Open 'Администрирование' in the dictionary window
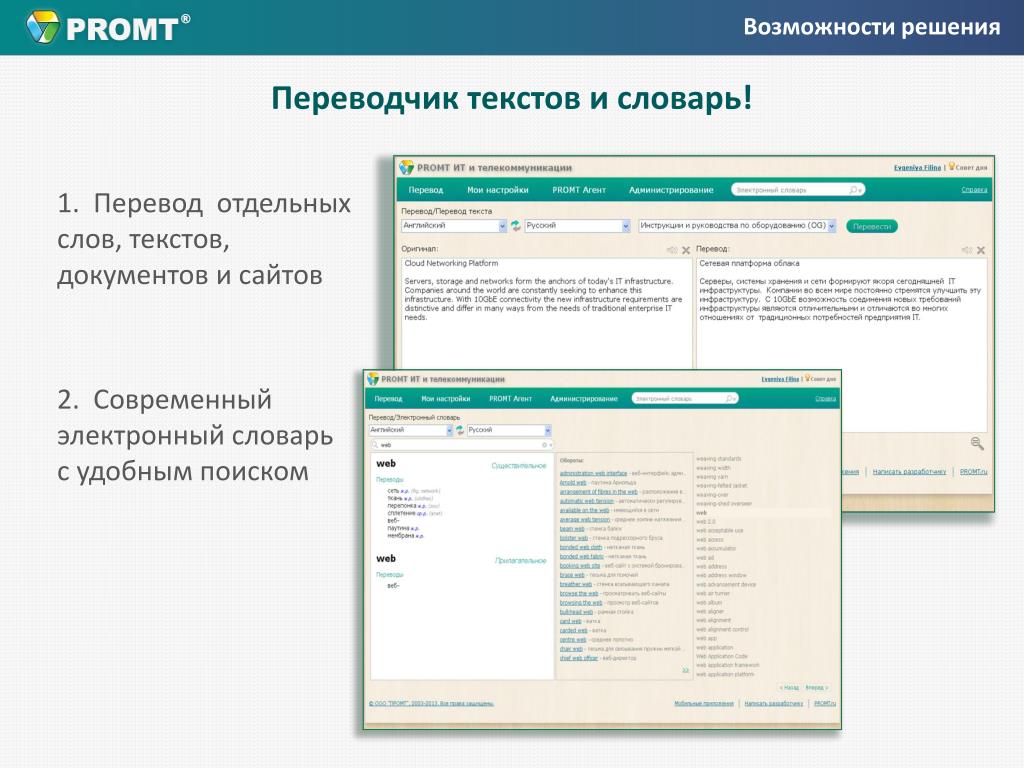Screen dimensions: 1024x768 (584, 398)
